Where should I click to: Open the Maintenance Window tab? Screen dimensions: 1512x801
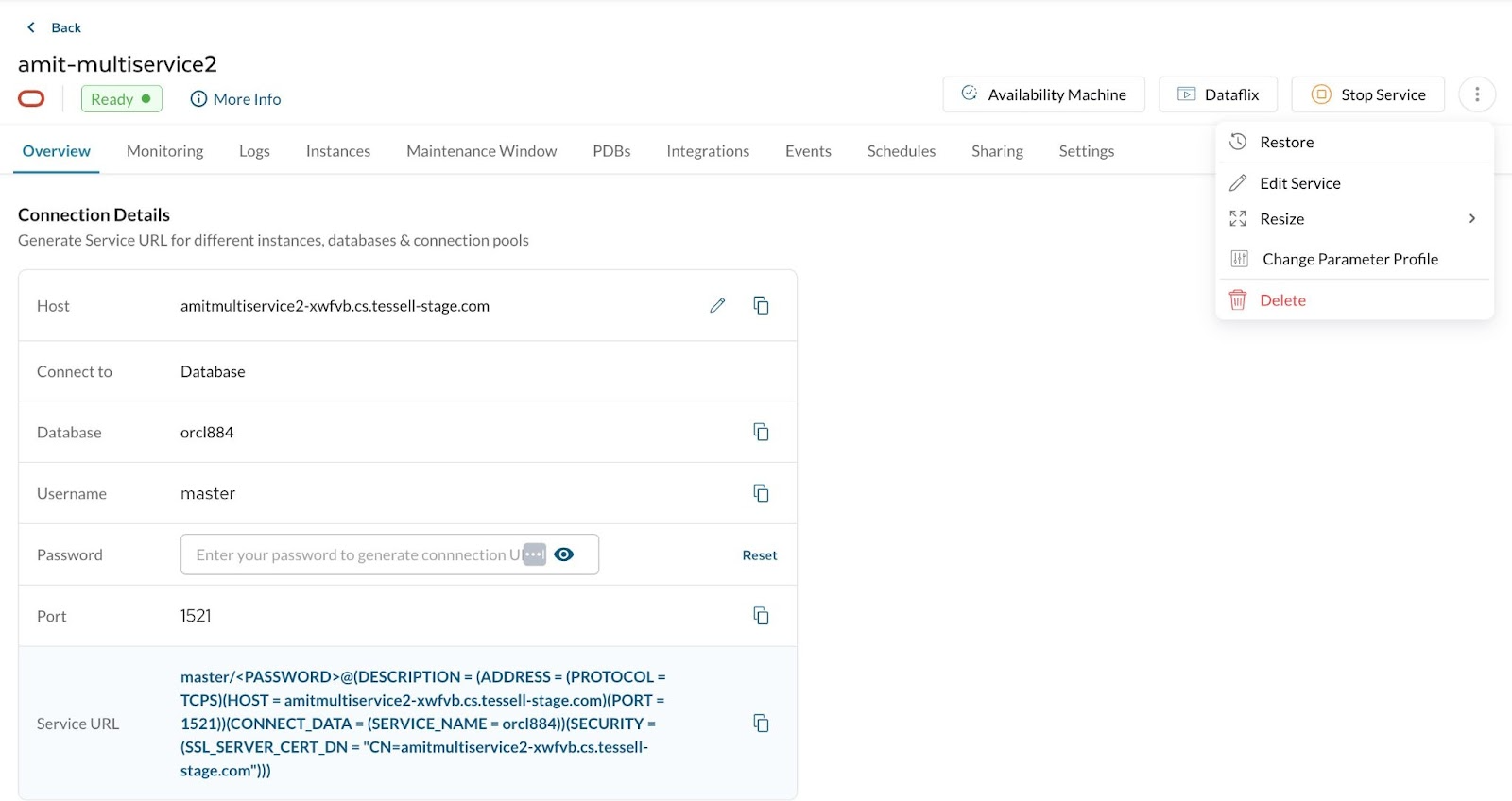tap(481, 151)
